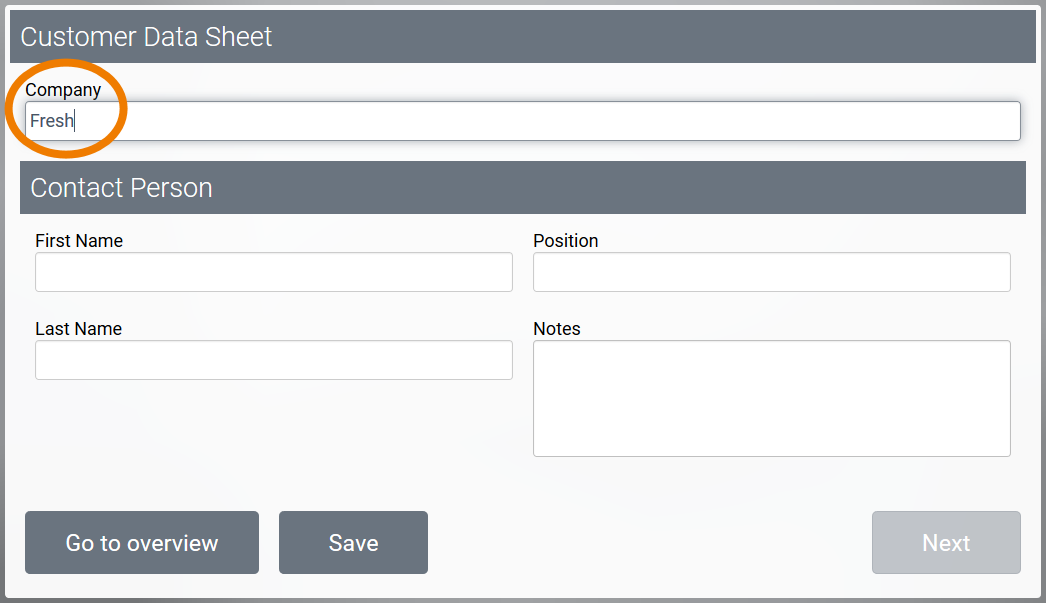Click the Position label text

tap(565, 241)
